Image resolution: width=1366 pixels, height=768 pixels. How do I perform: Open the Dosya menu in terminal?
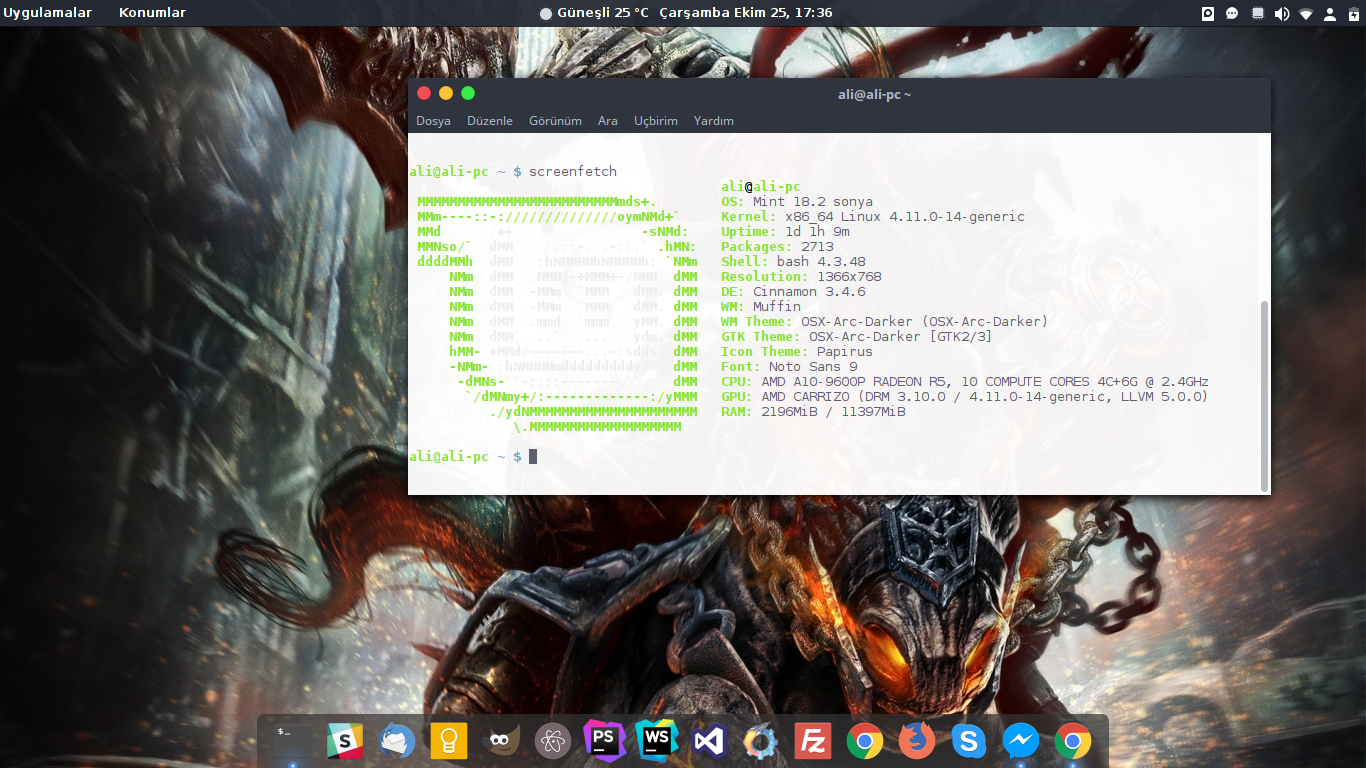tap(434, 121)
